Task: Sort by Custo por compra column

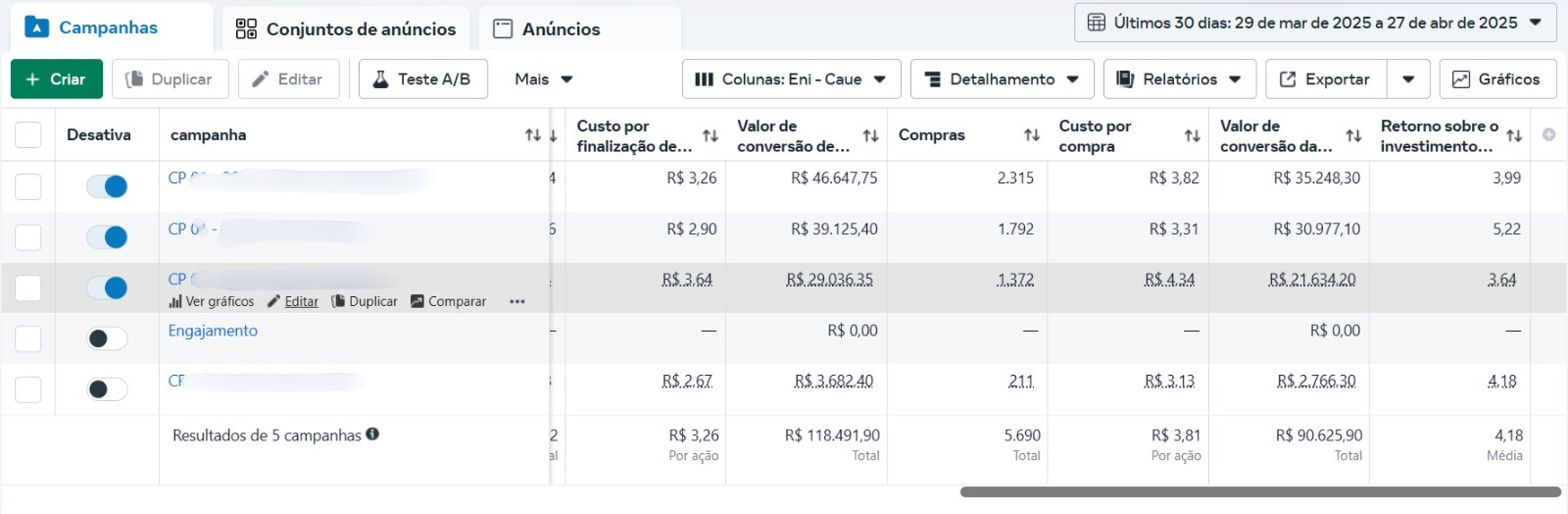Action: pos(1193,135)
